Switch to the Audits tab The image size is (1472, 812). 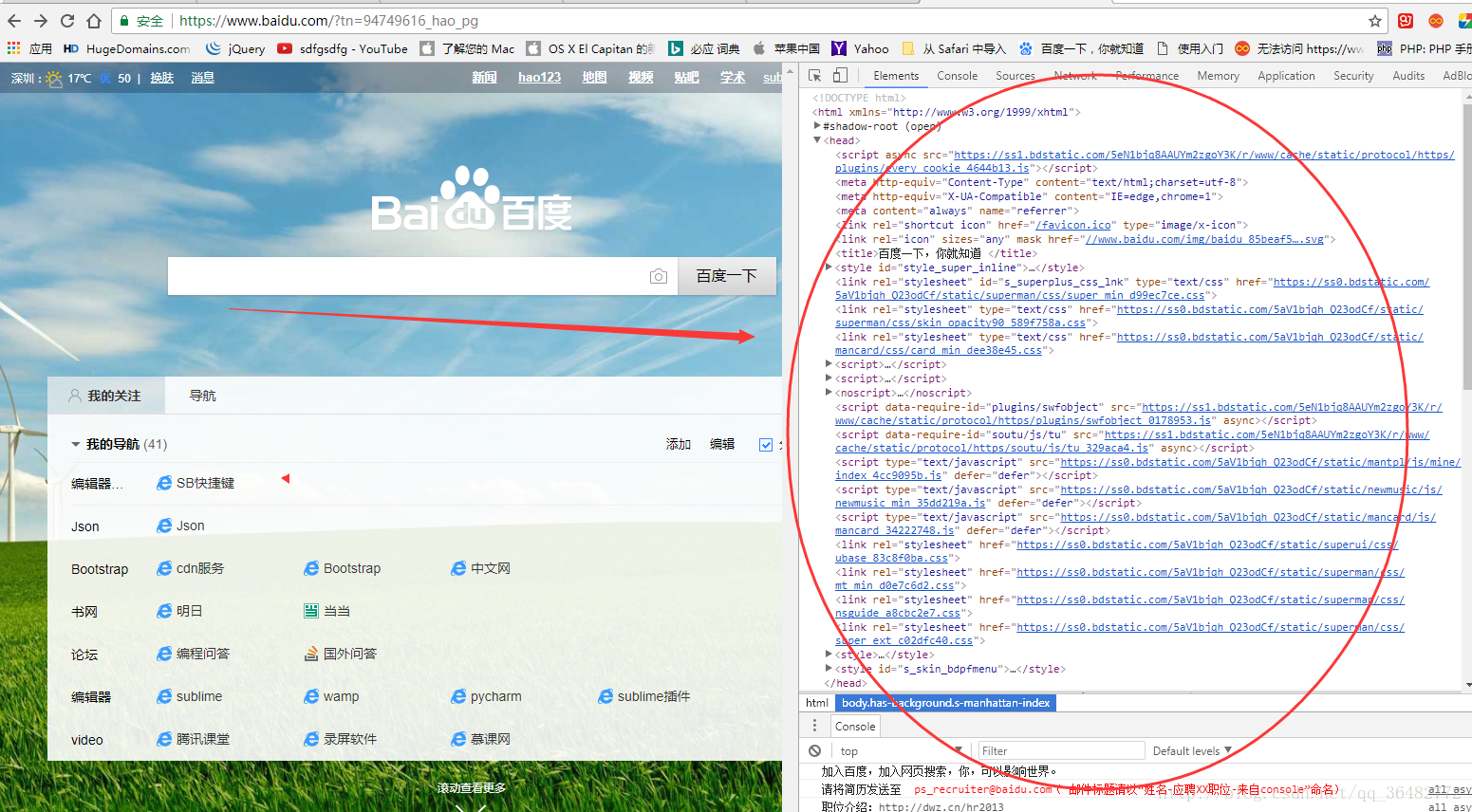1408,76
